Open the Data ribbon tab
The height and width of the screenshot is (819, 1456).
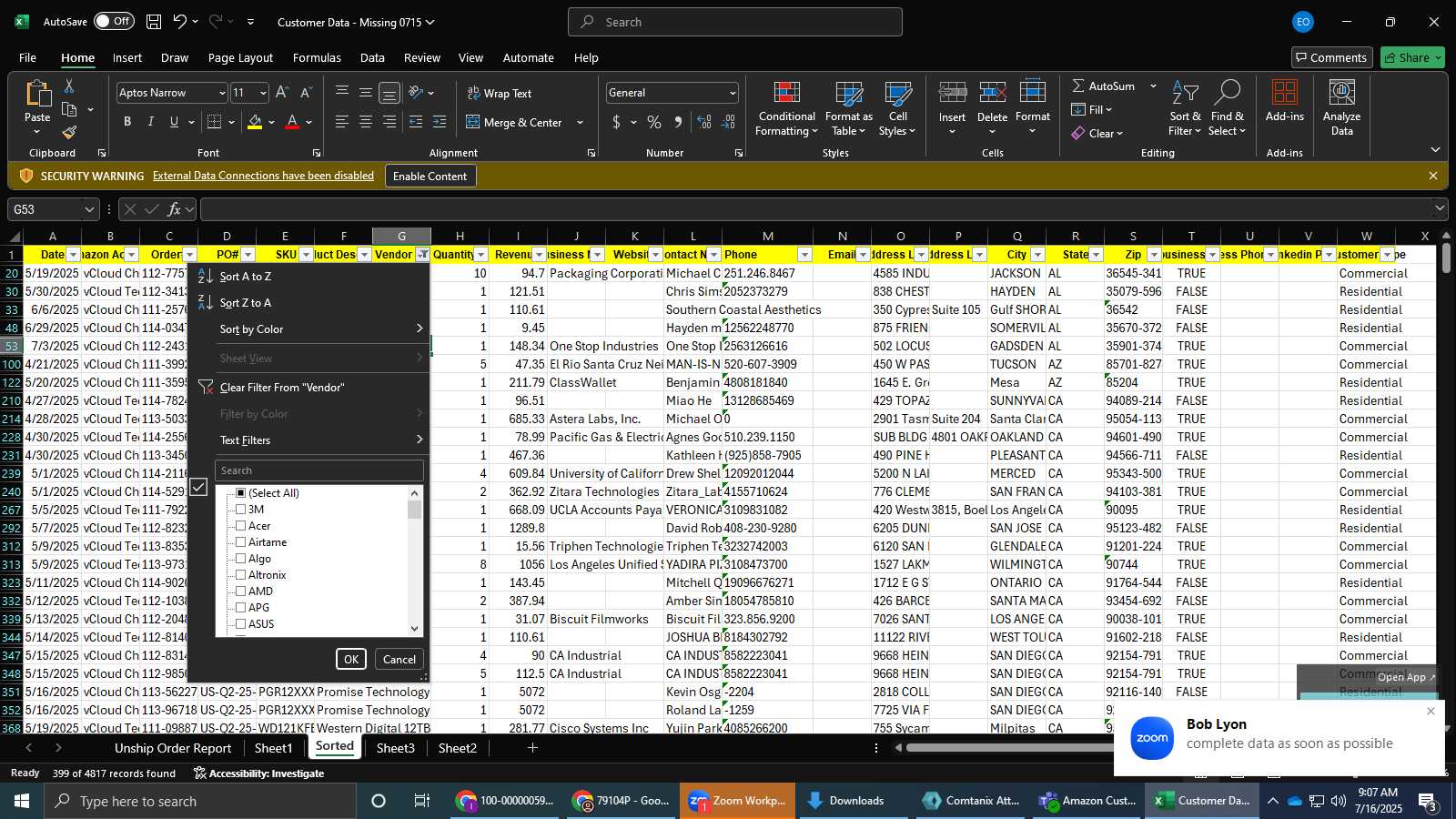click(x=372, y=57)
